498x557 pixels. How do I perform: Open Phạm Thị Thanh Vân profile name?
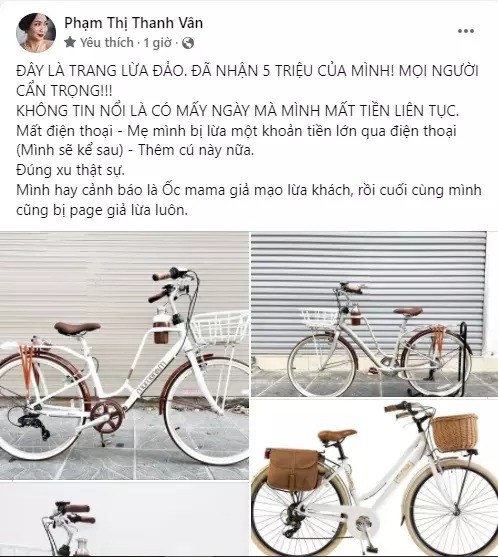[x=134, y=23]
